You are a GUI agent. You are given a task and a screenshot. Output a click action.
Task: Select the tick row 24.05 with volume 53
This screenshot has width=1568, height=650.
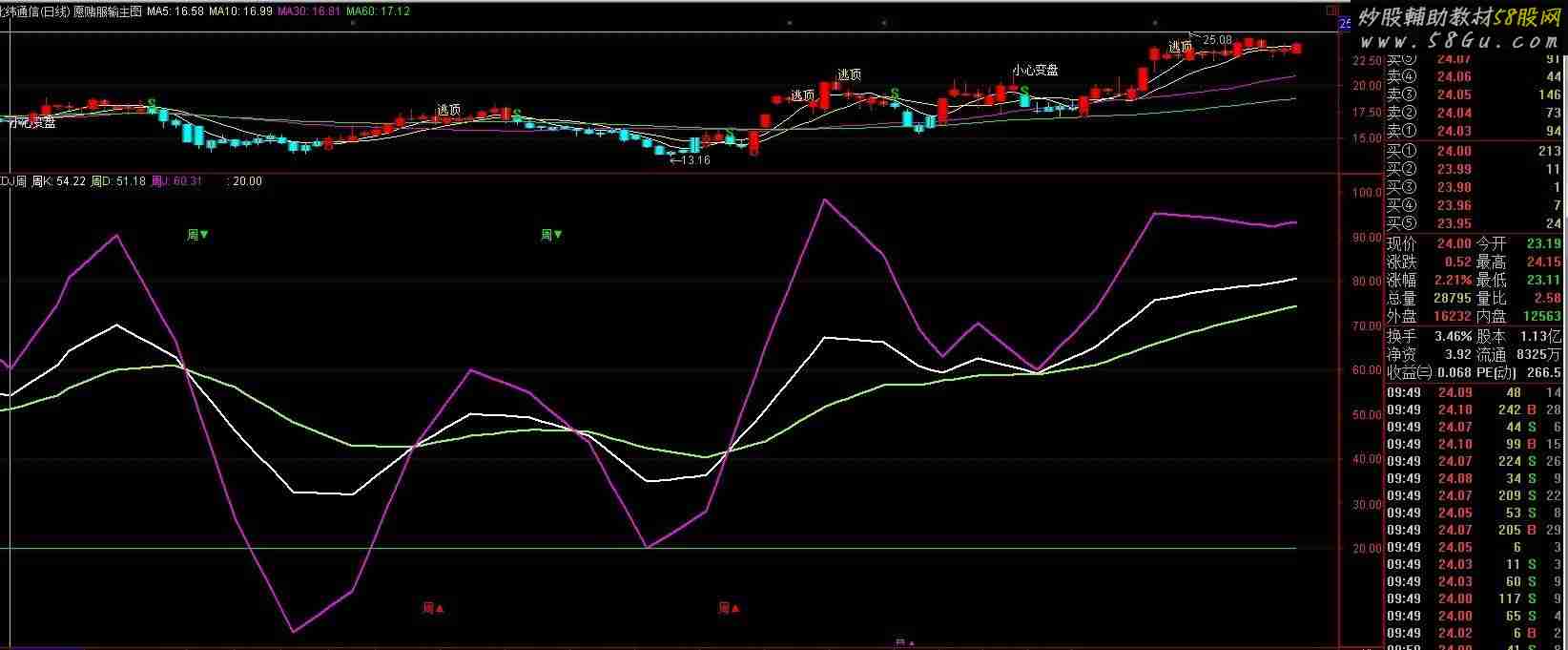tap(1474, 513)
